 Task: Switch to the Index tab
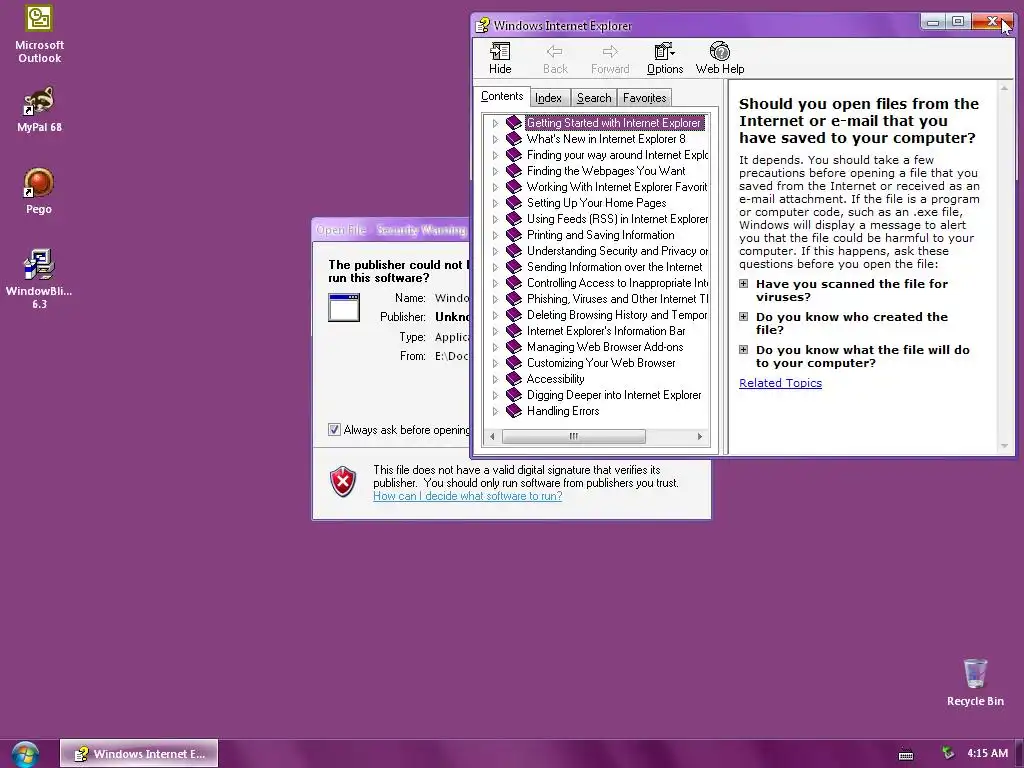[x=549, y=98]
